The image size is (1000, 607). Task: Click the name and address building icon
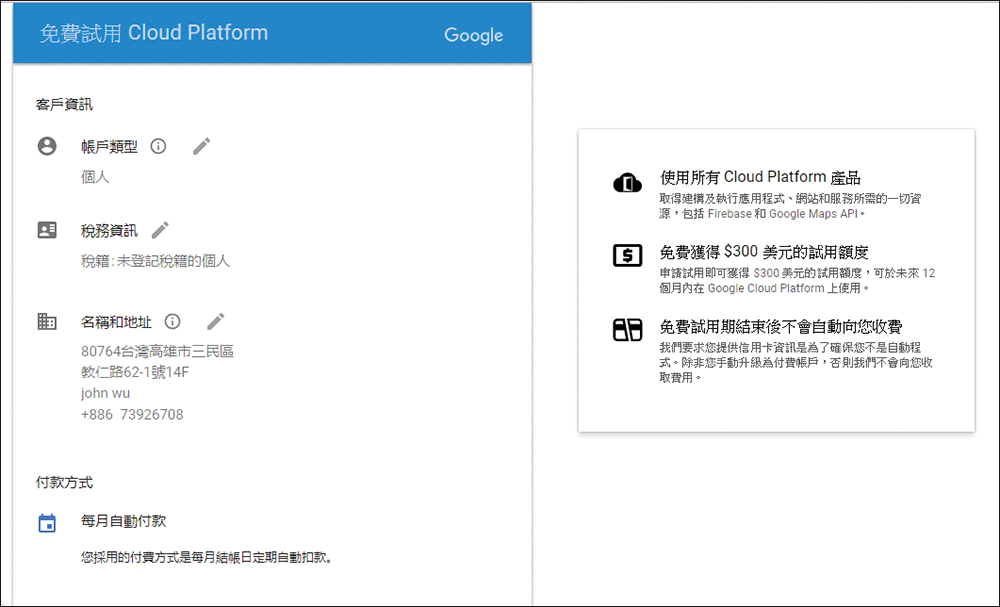[47, 321]
